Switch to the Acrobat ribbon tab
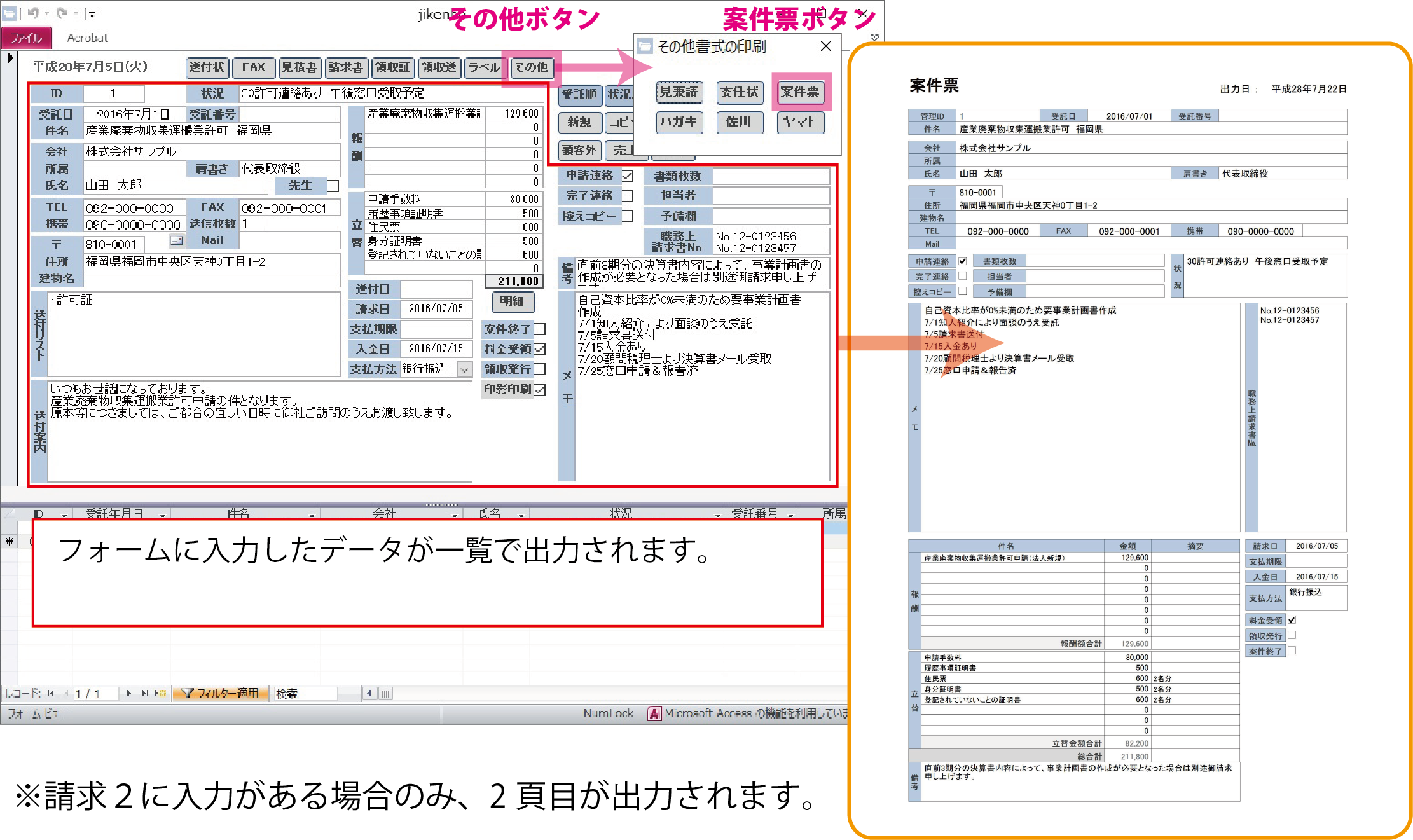 [88, 38]
